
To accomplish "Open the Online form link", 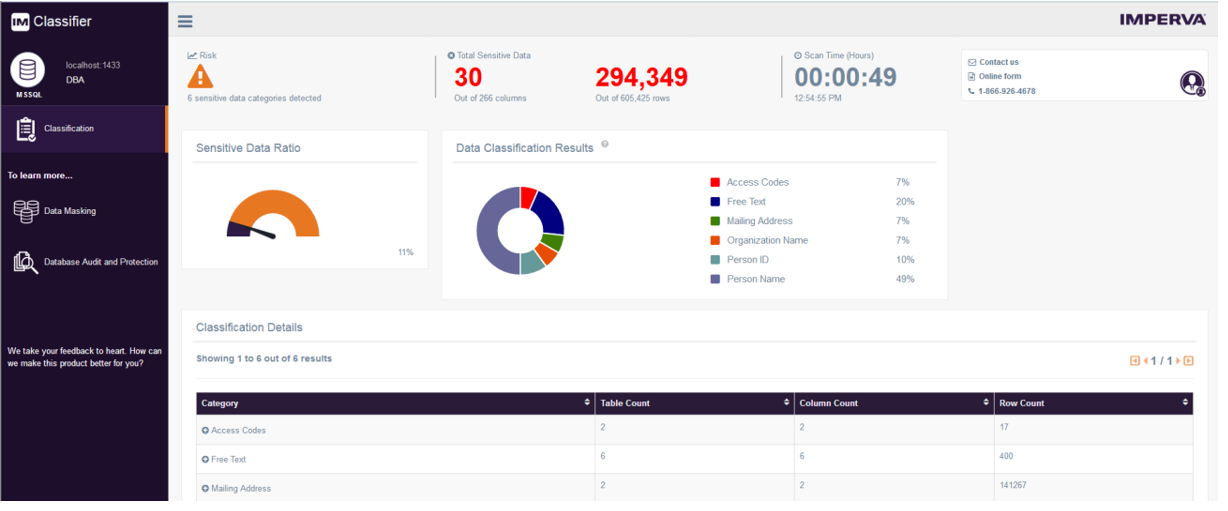I will tap(999, 77).
